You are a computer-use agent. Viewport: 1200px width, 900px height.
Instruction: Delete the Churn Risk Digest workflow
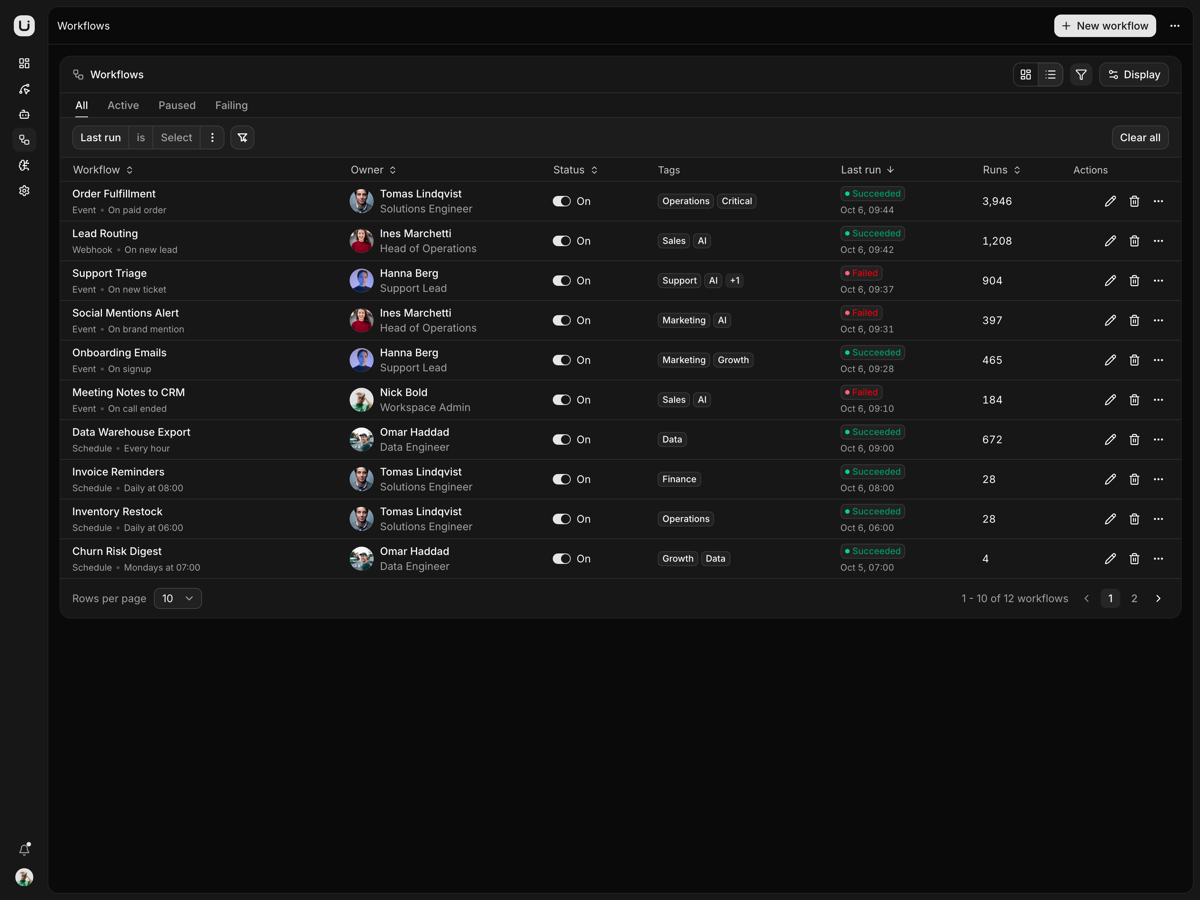click(x=1134, y=559)
